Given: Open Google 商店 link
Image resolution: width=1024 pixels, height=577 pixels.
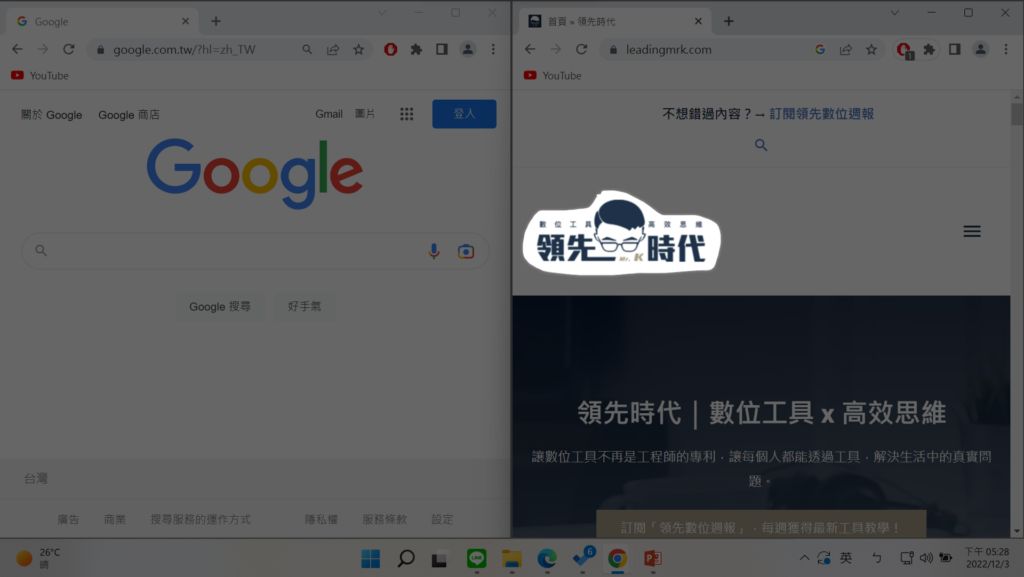Looking at the screenshot, I should point(129,115).
